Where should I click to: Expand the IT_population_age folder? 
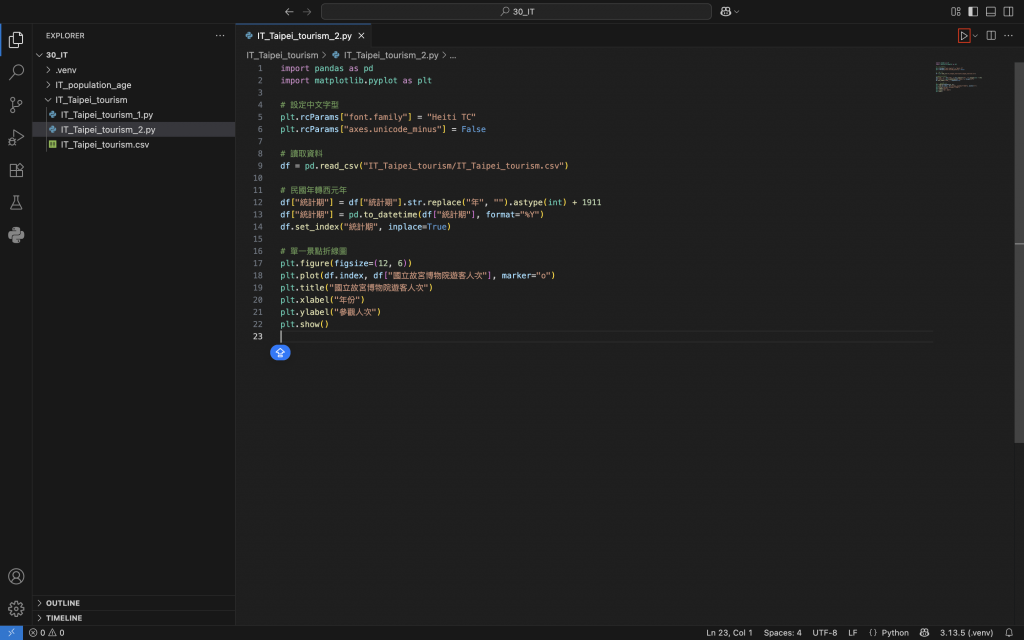(x=93, y=85)
